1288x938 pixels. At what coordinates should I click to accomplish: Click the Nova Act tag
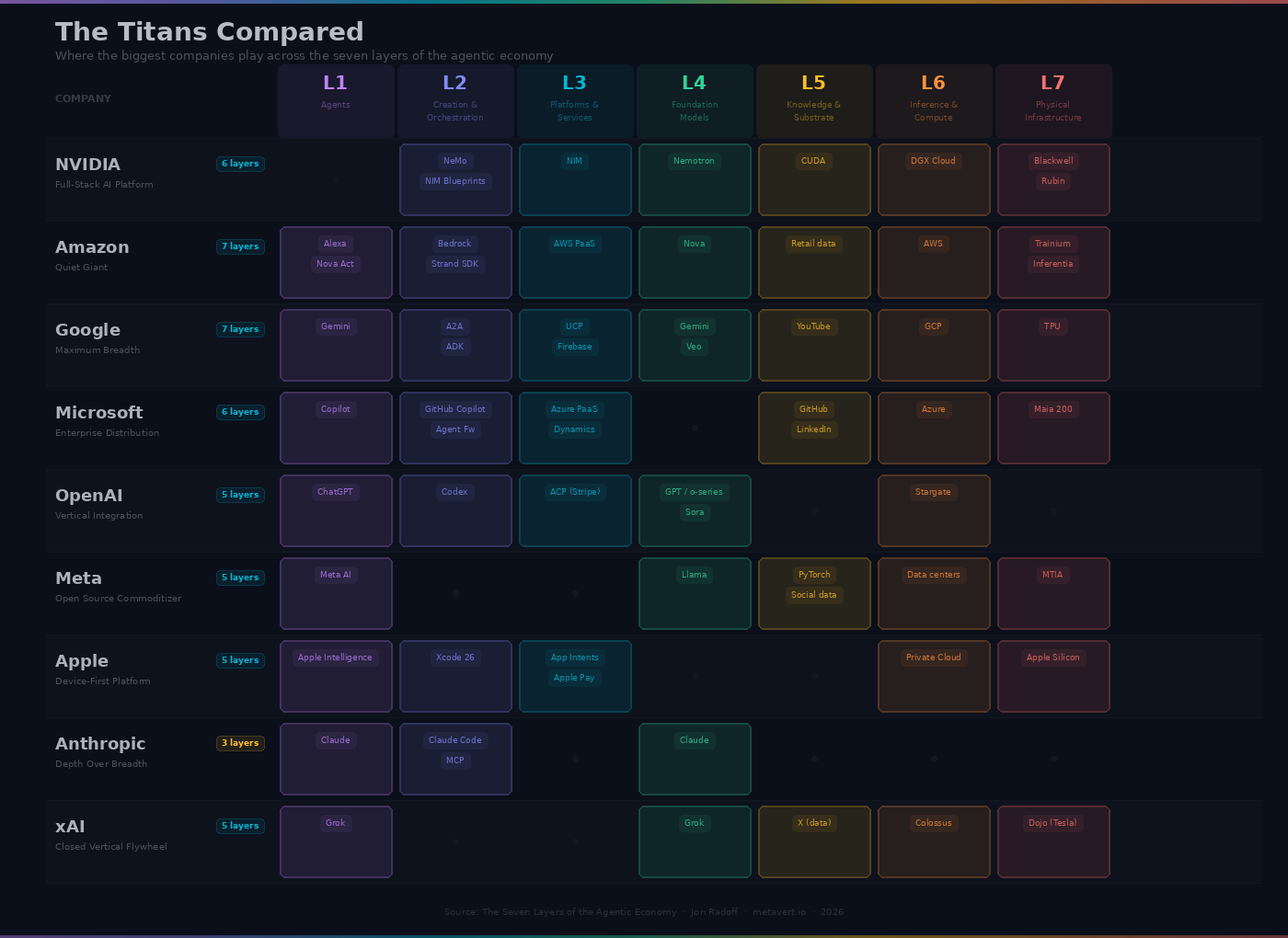[x=336, y=264]
